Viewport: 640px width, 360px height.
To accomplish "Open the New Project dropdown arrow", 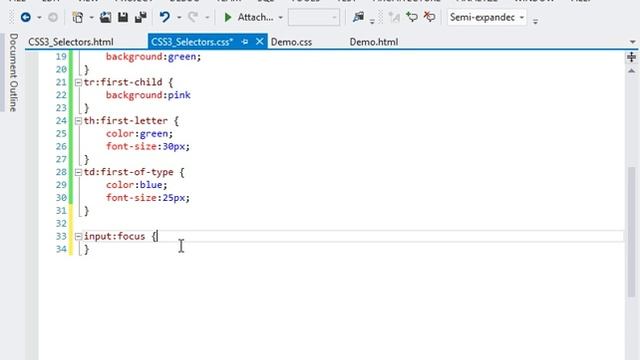I will (91, 18).
